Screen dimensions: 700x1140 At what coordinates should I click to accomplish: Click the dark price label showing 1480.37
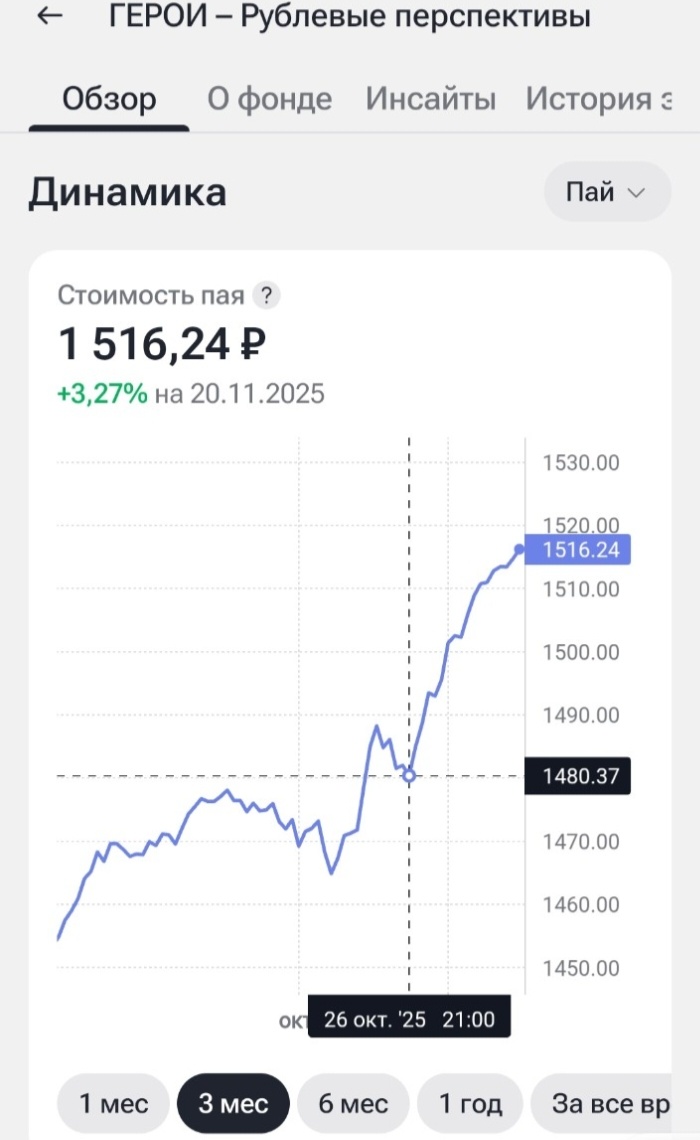coord(577,776)
